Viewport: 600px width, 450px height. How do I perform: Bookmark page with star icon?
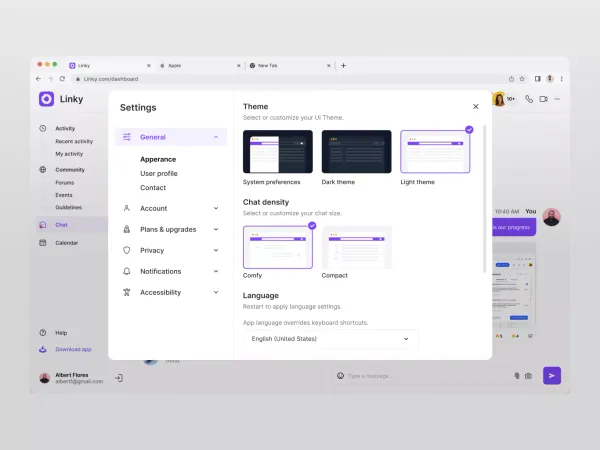(522, 79)
